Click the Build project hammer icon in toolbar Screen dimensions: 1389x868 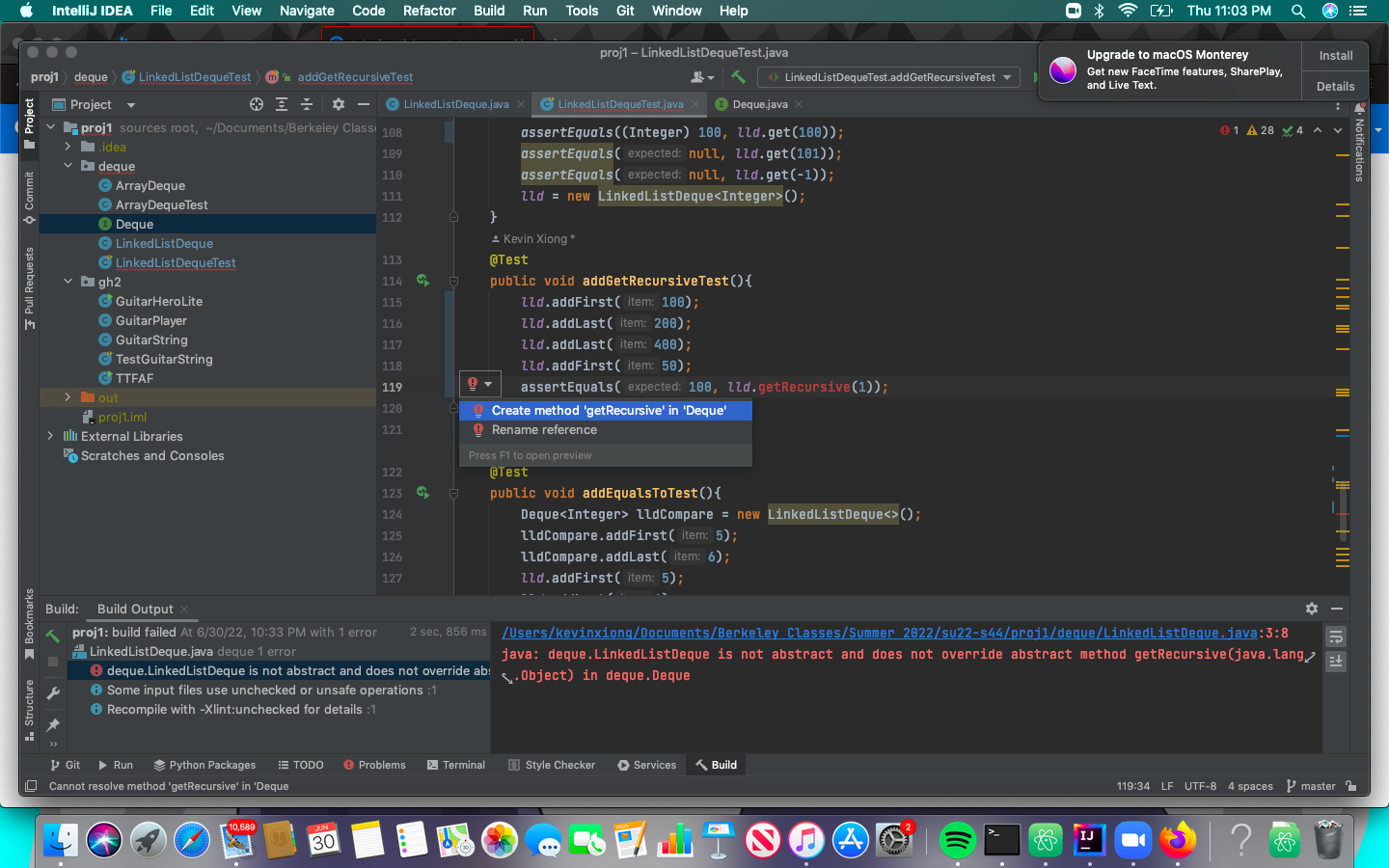pyautogui.click(x=738, y=77)
